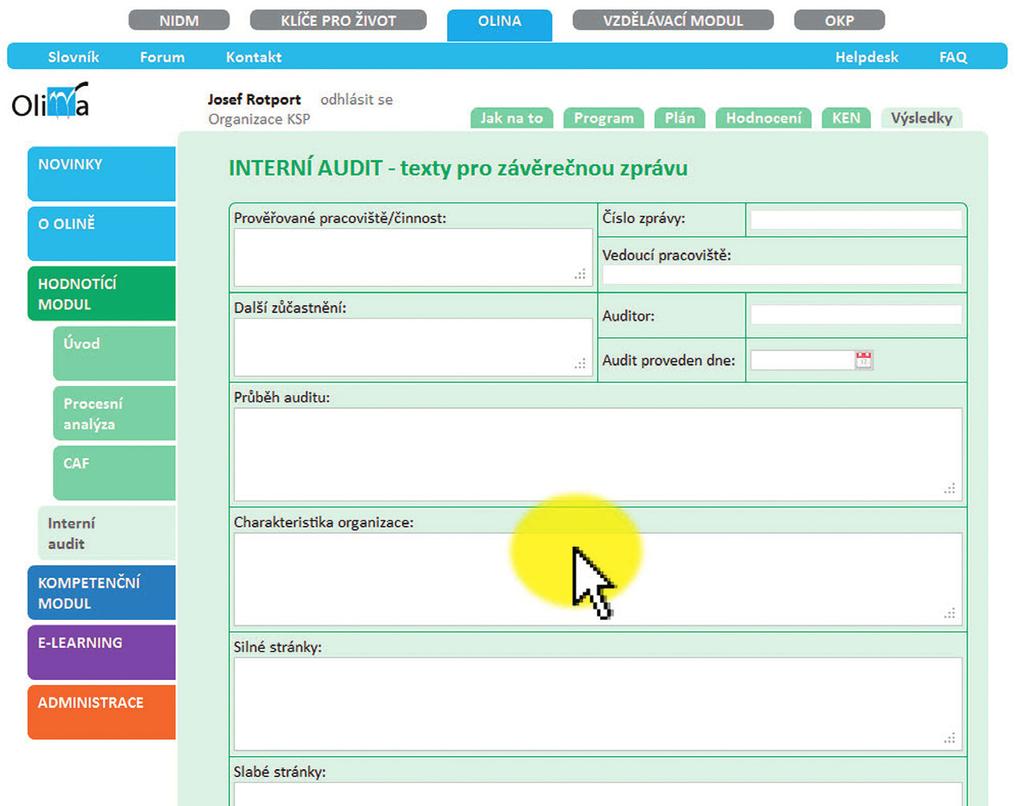Grab the Další zúčastnění resize handle

(581, 364)
